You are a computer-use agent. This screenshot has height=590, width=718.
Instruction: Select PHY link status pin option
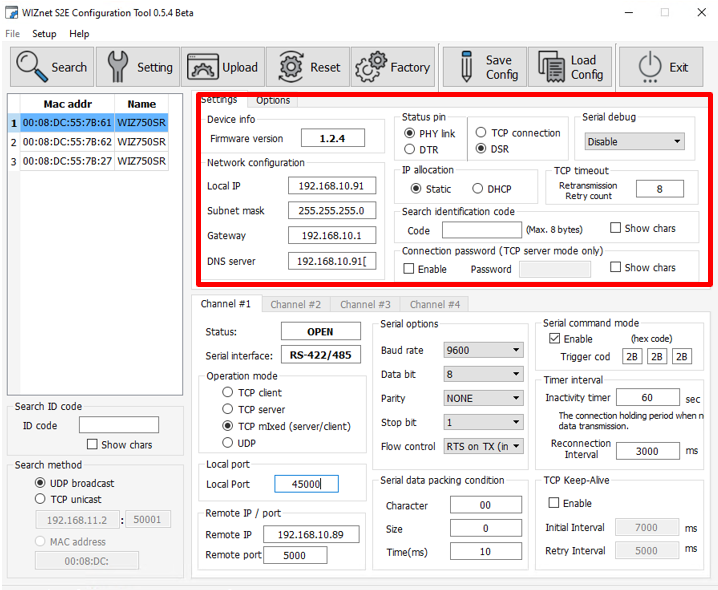(x=430, y=133)
